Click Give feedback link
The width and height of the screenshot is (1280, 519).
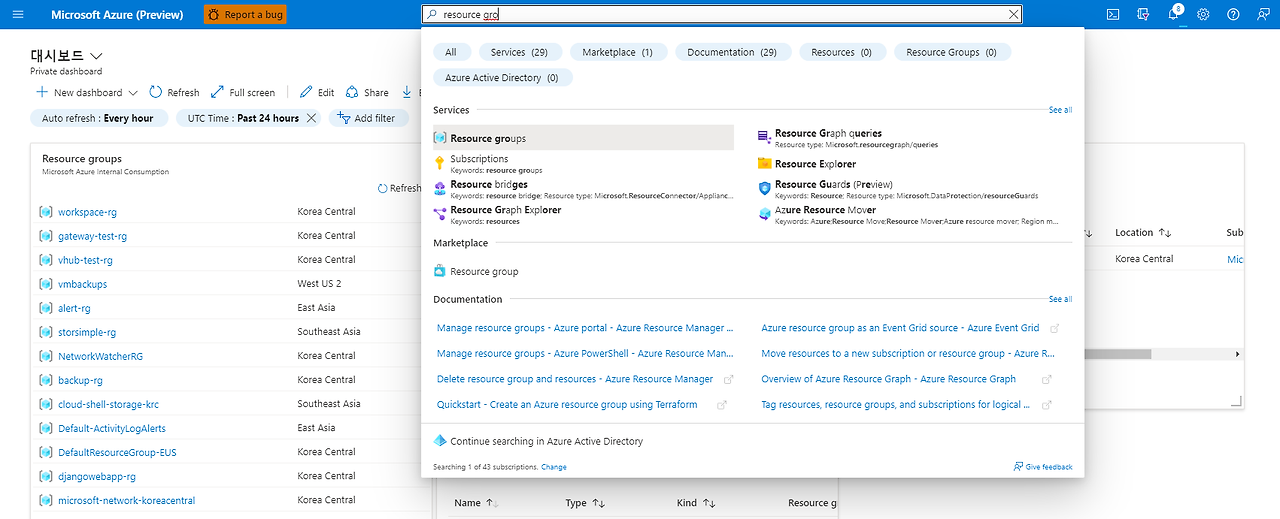click(x=1043, y=467)
